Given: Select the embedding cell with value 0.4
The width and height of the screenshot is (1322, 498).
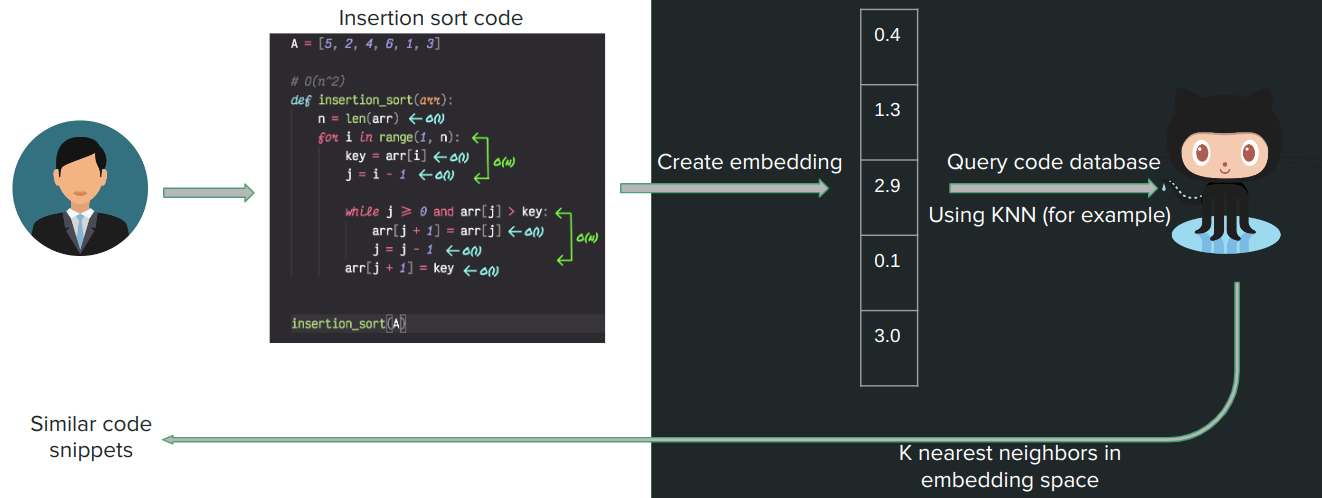Looking at the screenshot, I should pyautogui.click(x=888, y=36).
